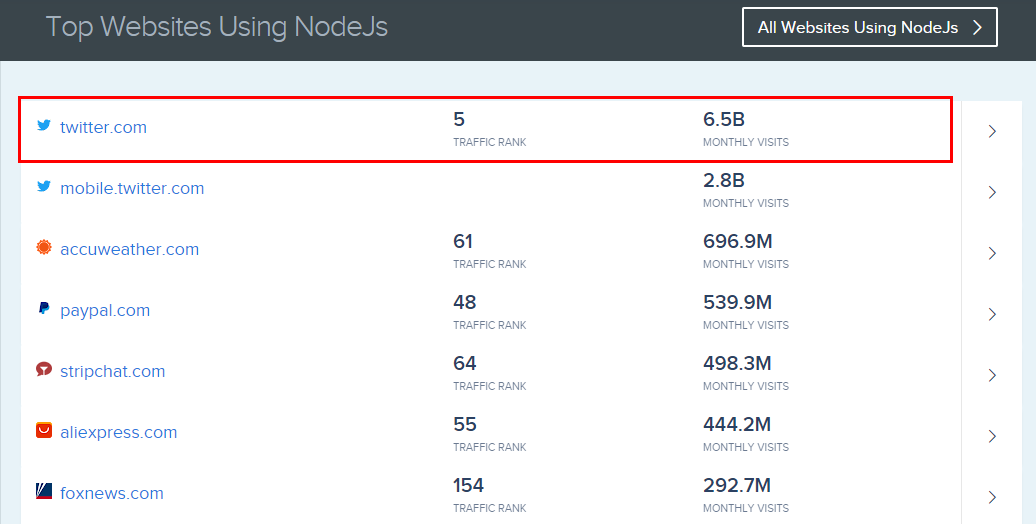Open the aliexpress.com link

click(x=118, y=432)
